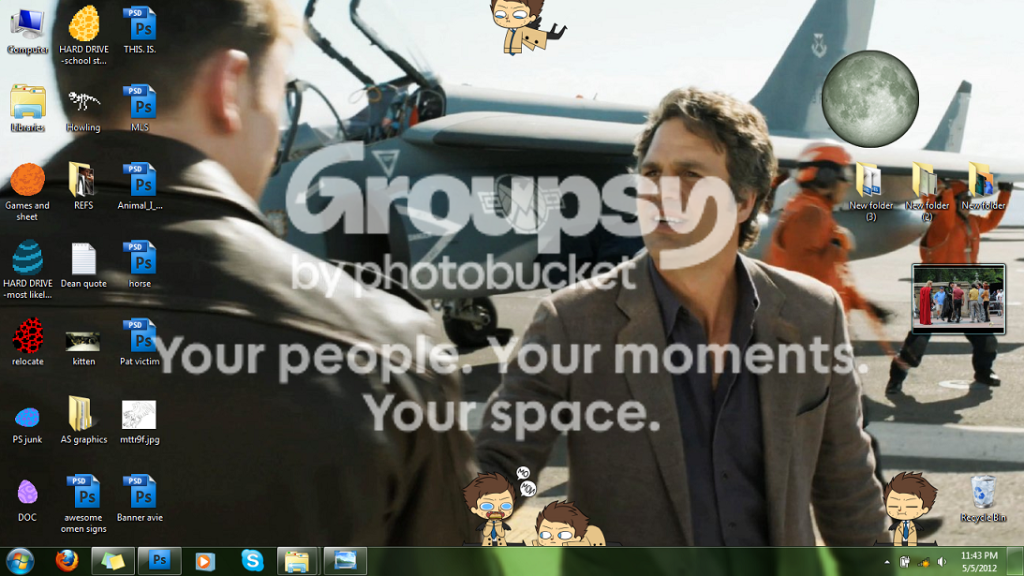This screenshot has height=576, width=1024.
Task: Select the Pat victim PSD file
Action: [x=140, y=342]
